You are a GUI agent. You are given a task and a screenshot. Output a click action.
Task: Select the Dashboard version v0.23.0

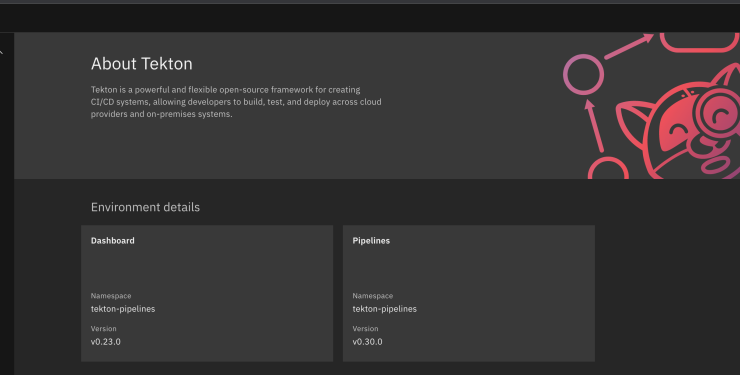[x=106, y=342]
